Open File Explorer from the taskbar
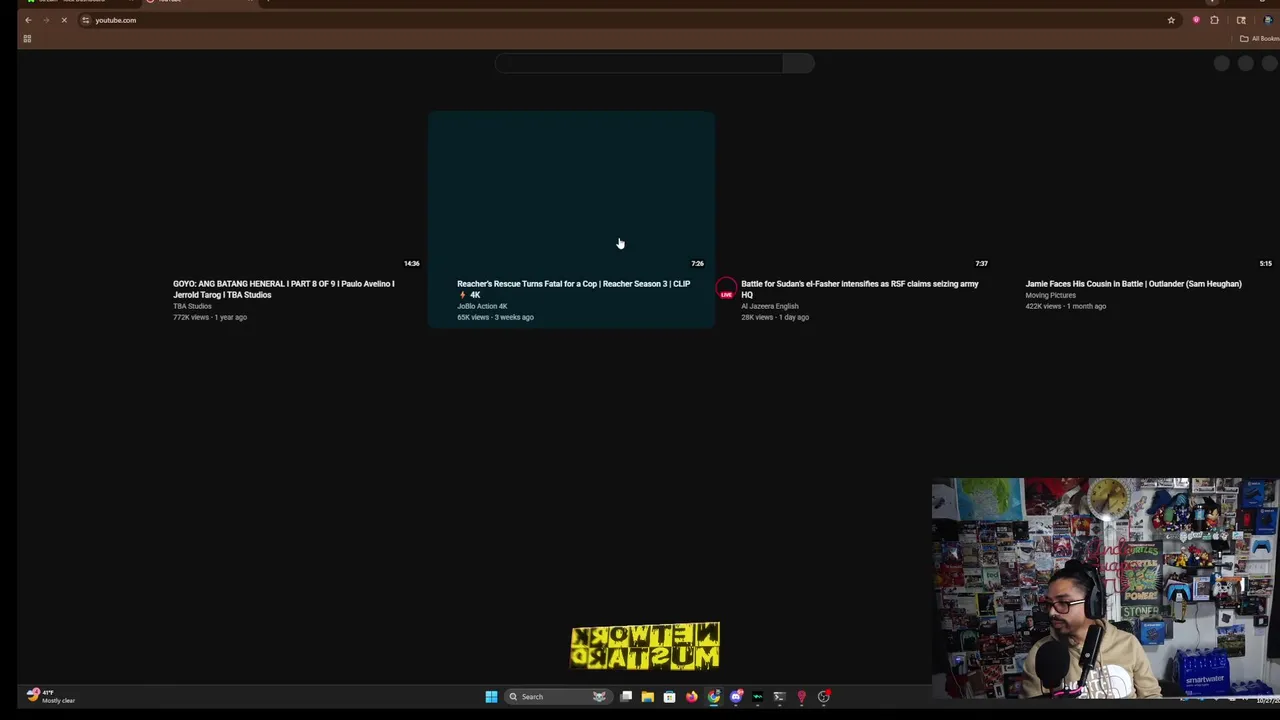 point(647,697)
